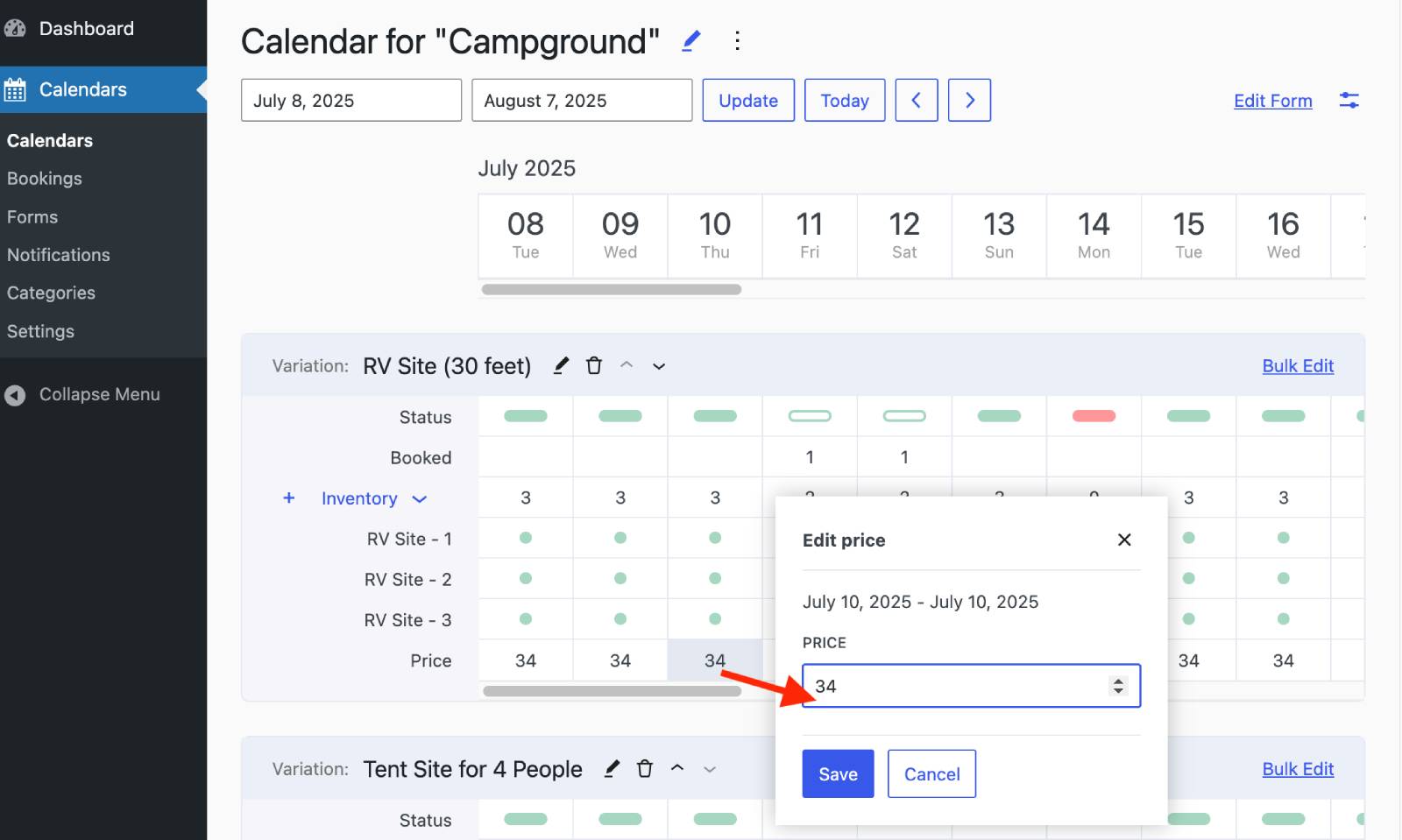Open calendar filter settings sliders icon
This screenshot has height=840, width=1402.
1349,101
